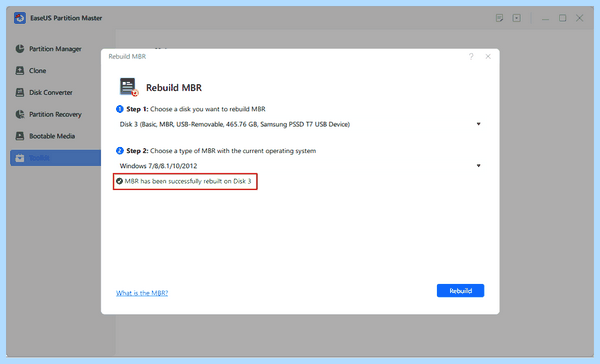Click the Partition Recovery sidebar icon
The height and width of the screenshot is (364, 600).
[x=20, y=114]
